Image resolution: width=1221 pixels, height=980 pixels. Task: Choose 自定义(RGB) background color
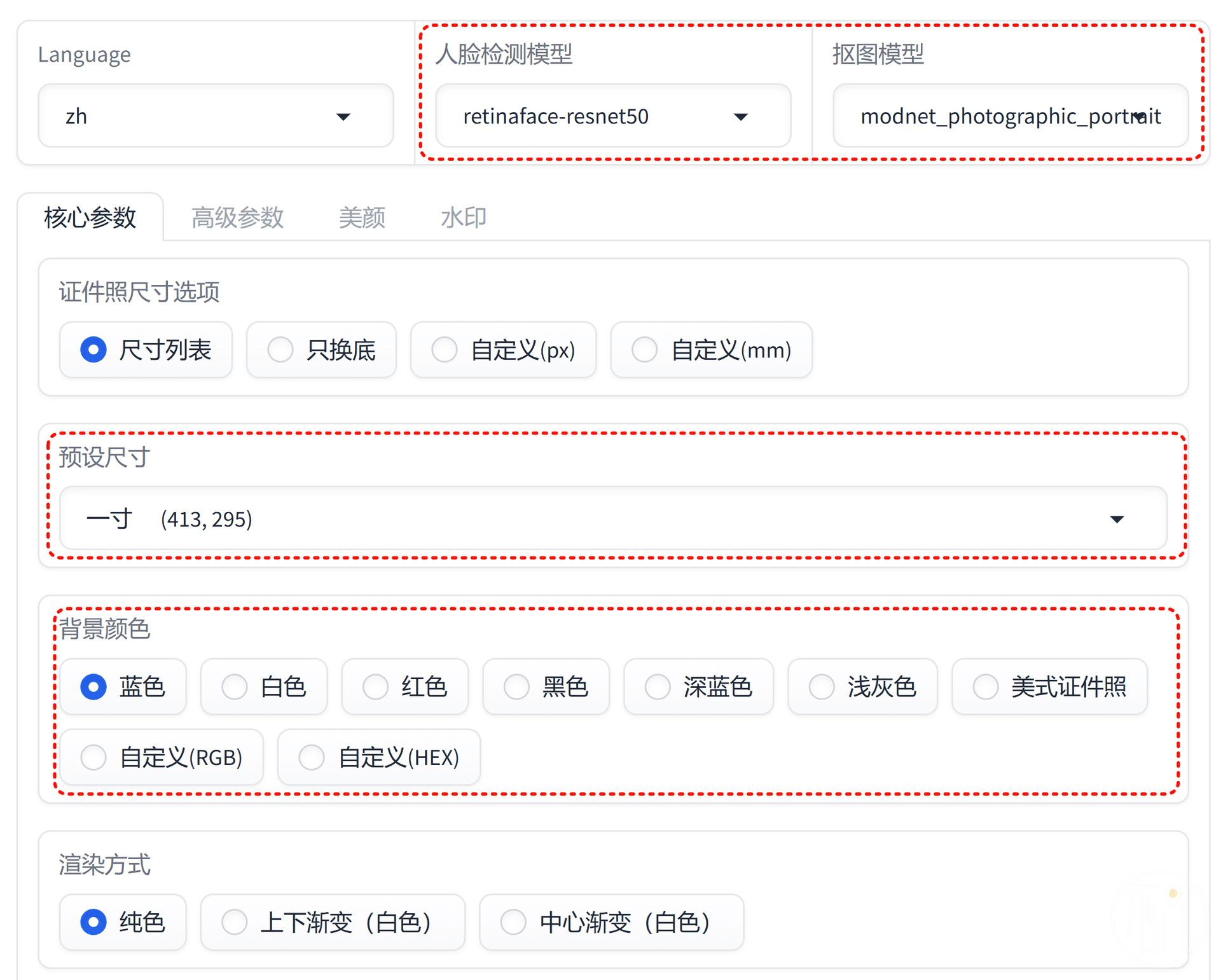(162, 757)
